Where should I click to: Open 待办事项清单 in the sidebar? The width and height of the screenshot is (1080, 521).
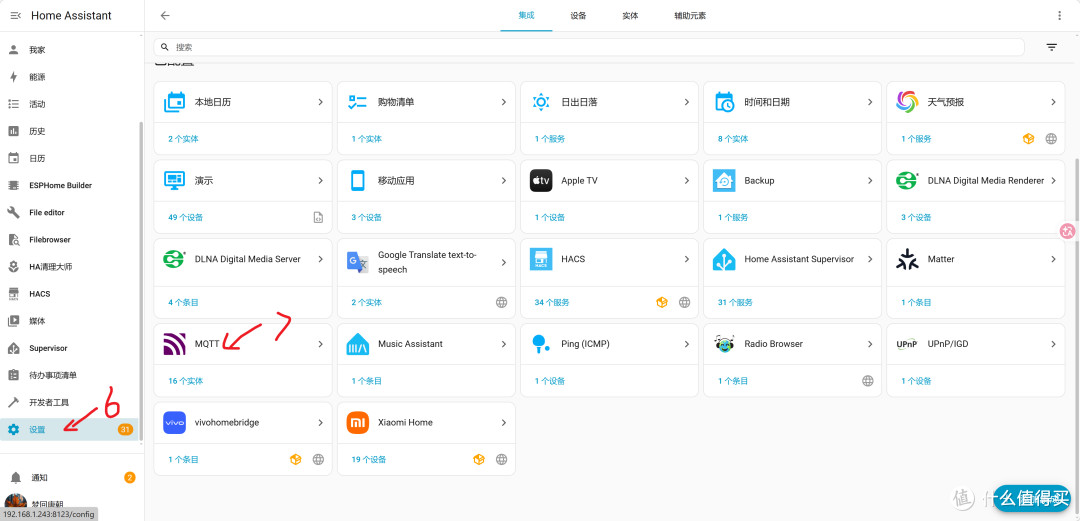(x=69, y=376)
